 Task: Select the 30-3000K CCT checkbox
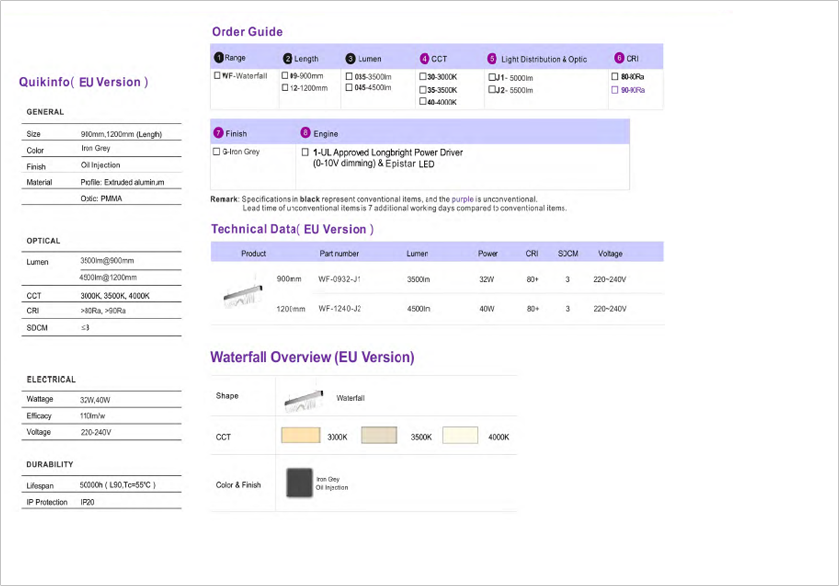coord(423,76)
